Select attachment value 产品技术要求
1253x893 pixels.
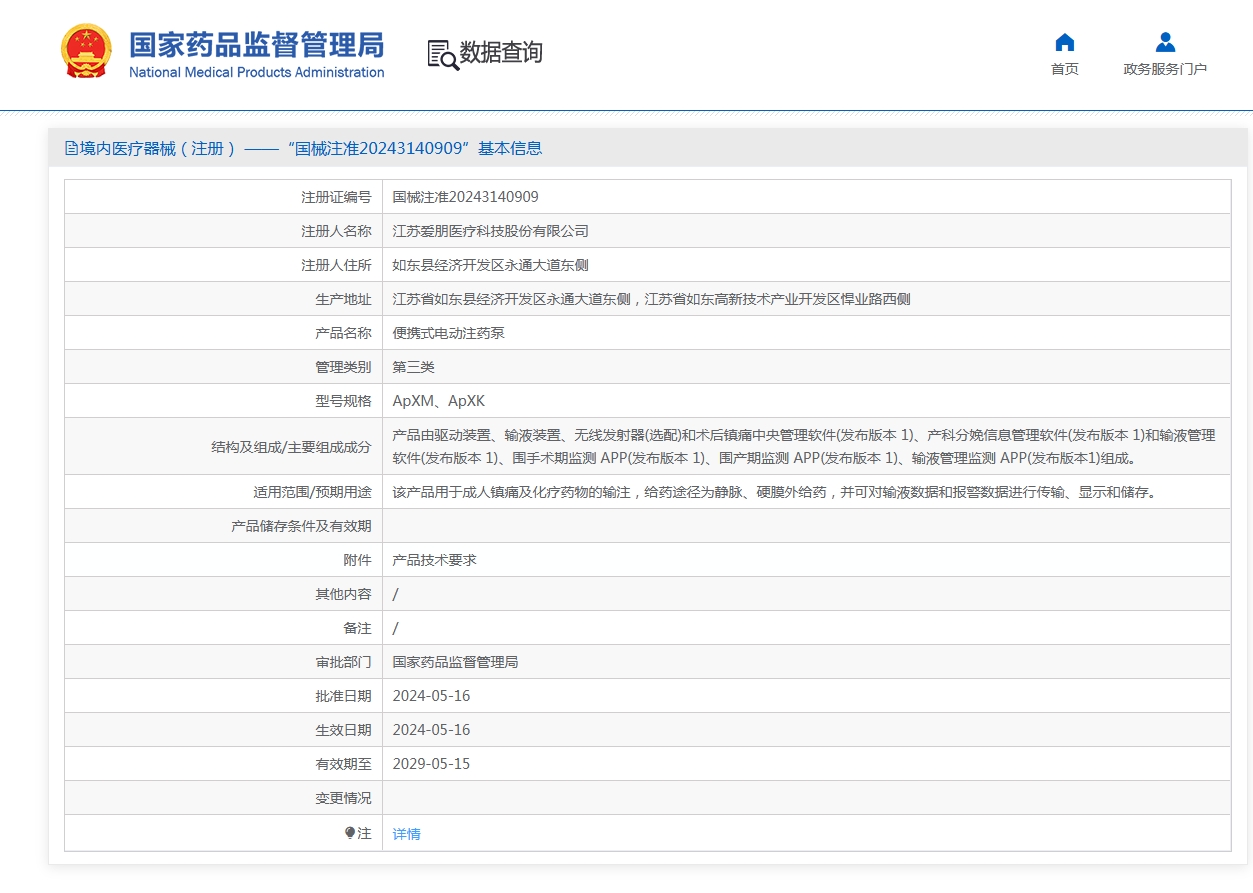coord(435,560)
